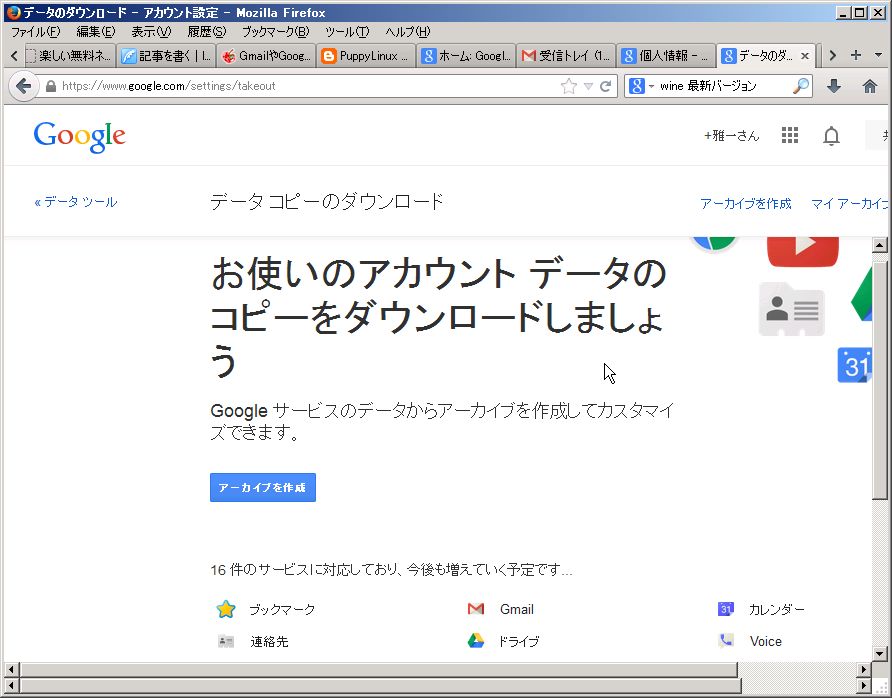Switch to the 記事を書く tab
Viewport: 892px width, 698px height.
[x=166, y=56]
